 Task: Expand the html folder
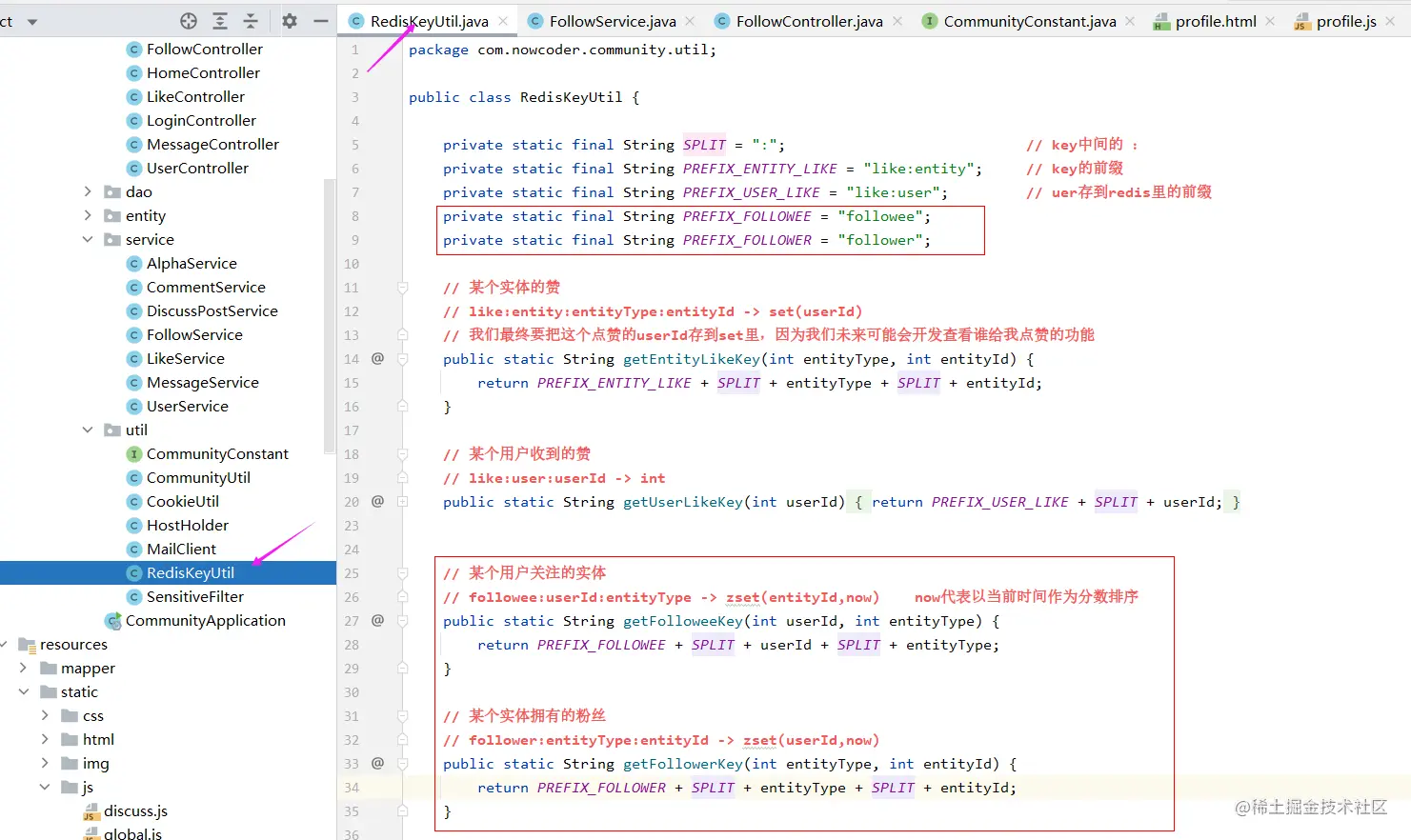tap(45, 739)
